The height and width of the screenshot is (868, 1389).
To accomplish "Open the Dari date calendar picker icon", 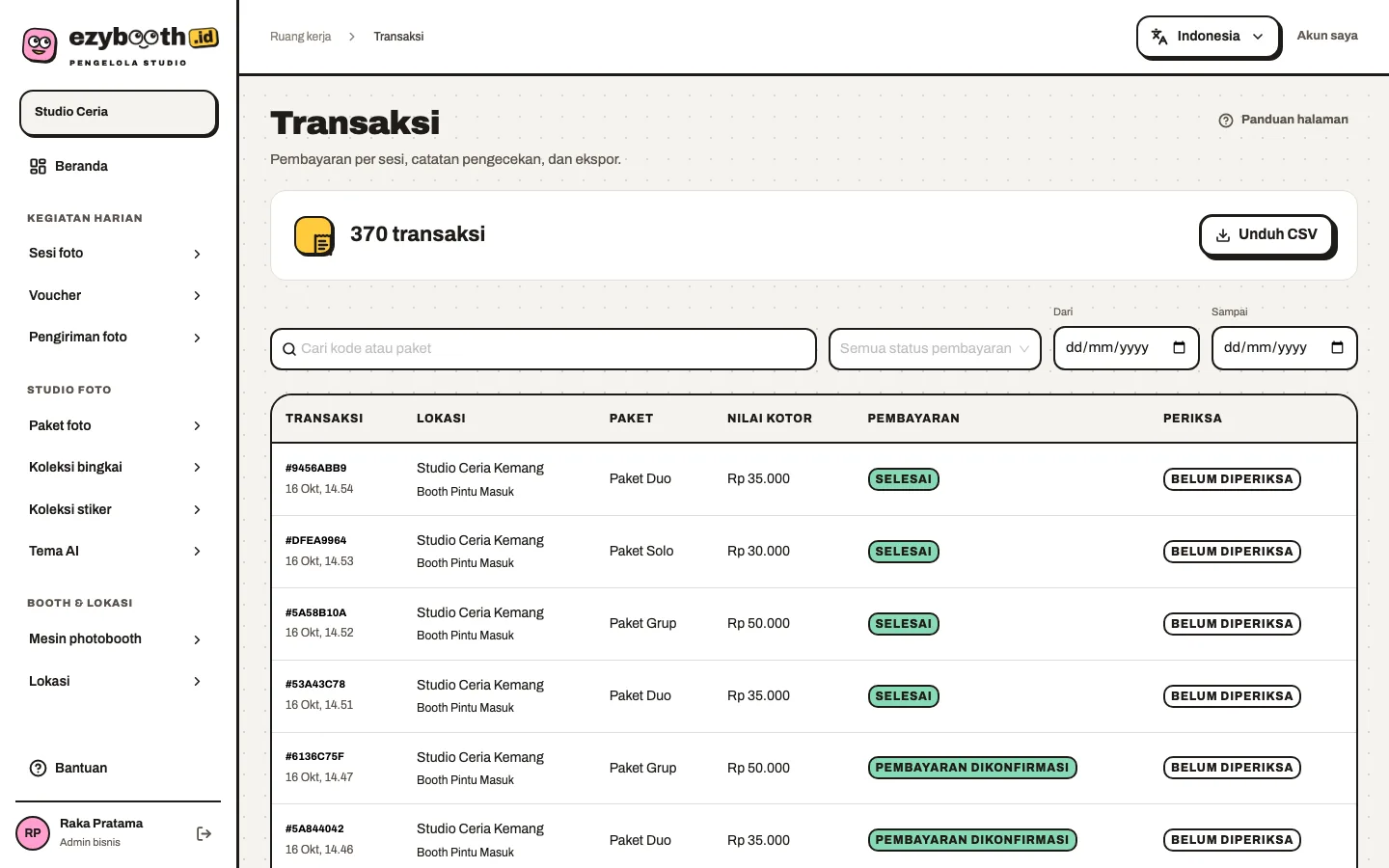I will point(1179,348).
